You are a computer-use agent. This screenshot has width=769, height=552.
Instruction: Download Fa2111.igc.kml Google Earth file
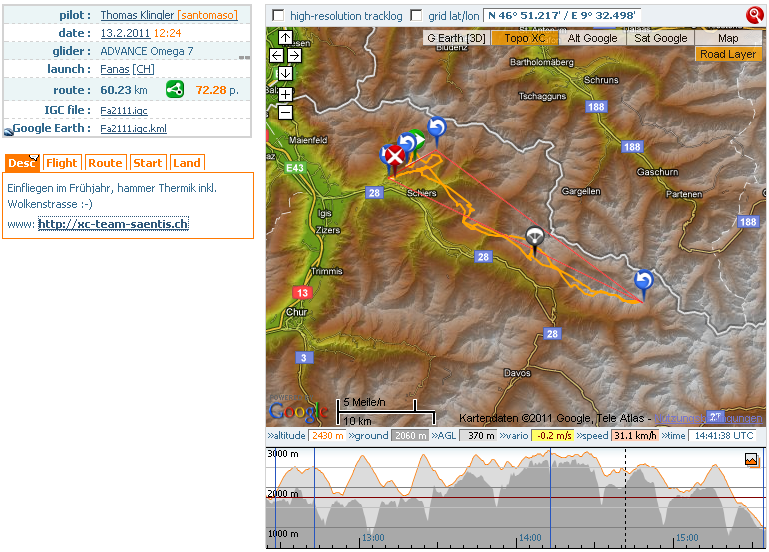pos(133,128)
